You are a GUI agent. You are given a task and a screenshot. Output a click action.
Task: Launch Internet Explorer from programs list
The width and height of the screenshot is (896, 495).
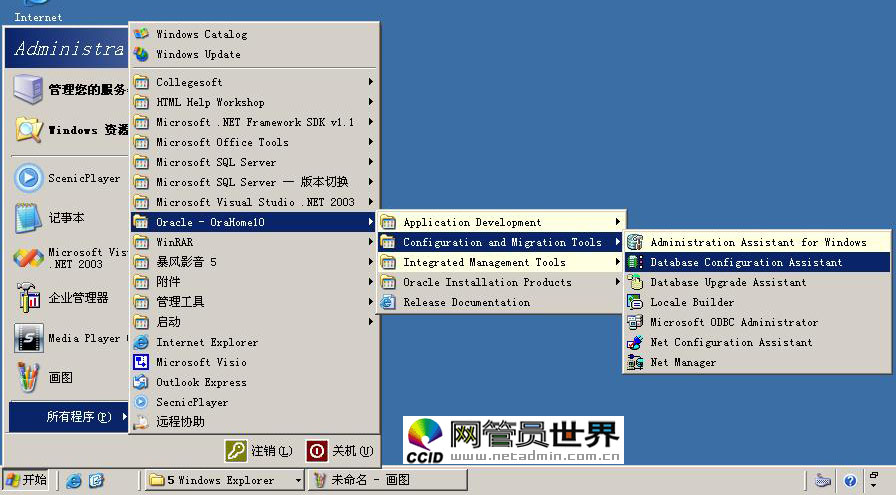pos(255,342)
